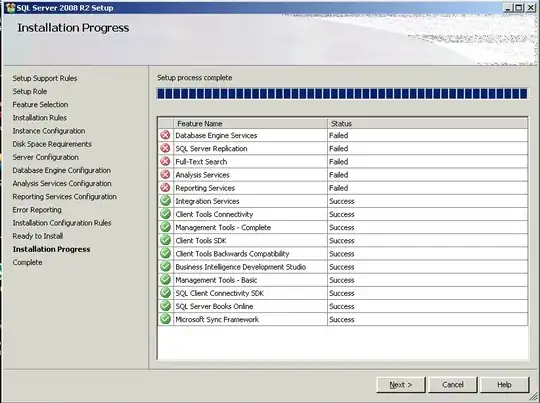Cancel the setup wizard
Screen dimensions: 540x403
point(453,385)
